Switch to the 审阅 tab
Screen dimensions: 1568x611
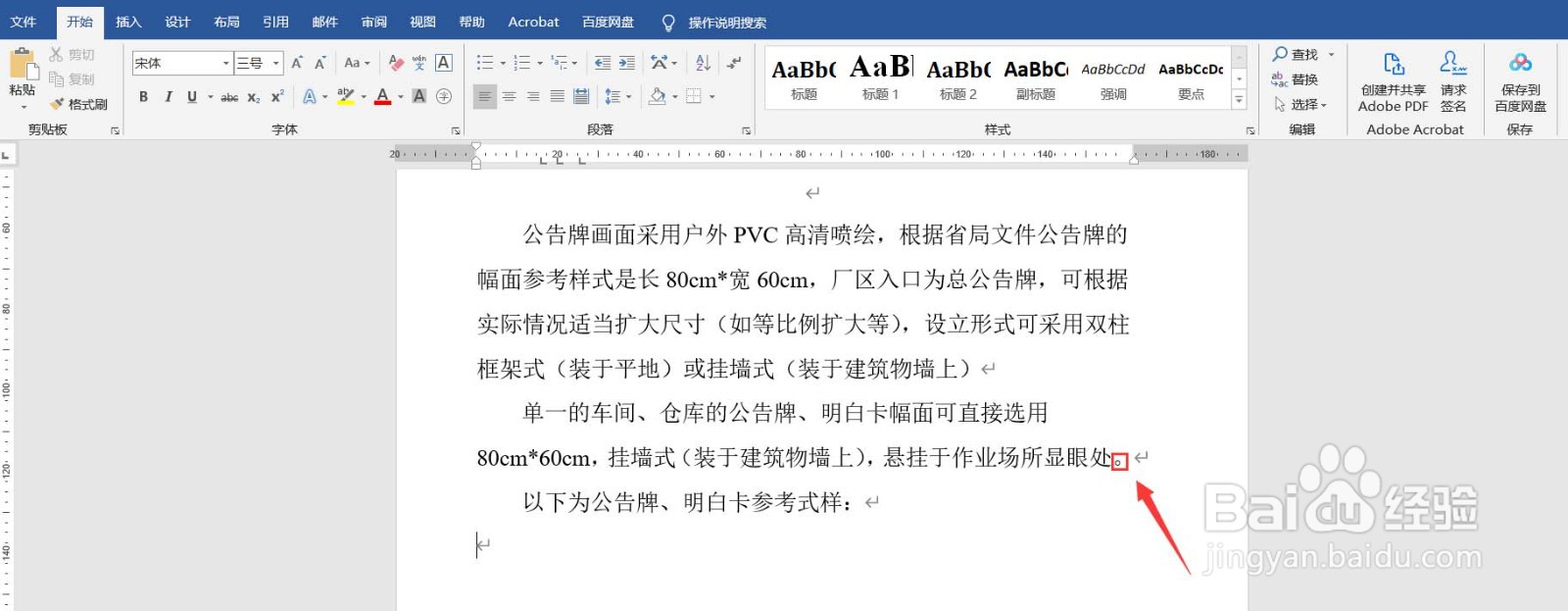pyautogui.click(x=373, y=22)
